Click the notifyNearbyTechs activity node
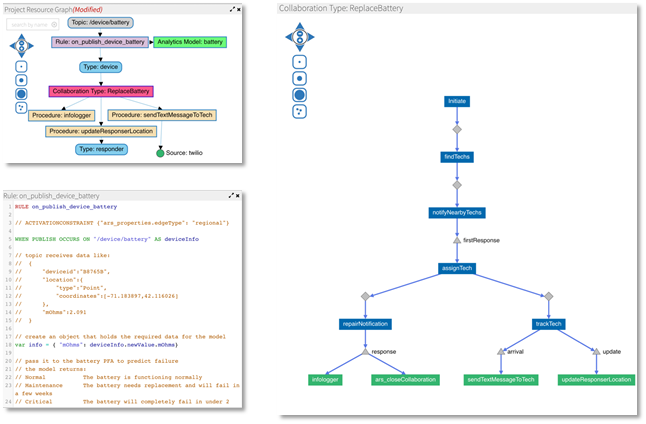 click(x=455, y=212)
